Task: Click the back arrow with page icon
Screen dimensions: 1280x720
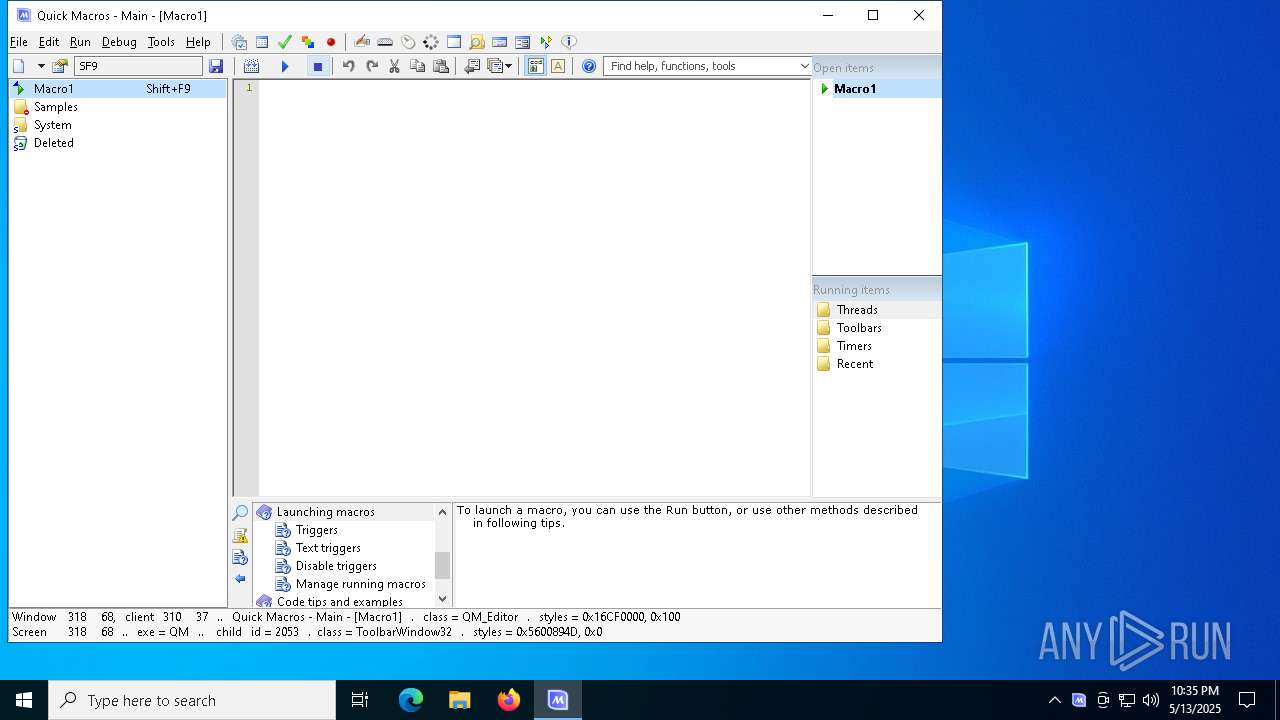Action: pyautogui.click(x=472, y=66)
